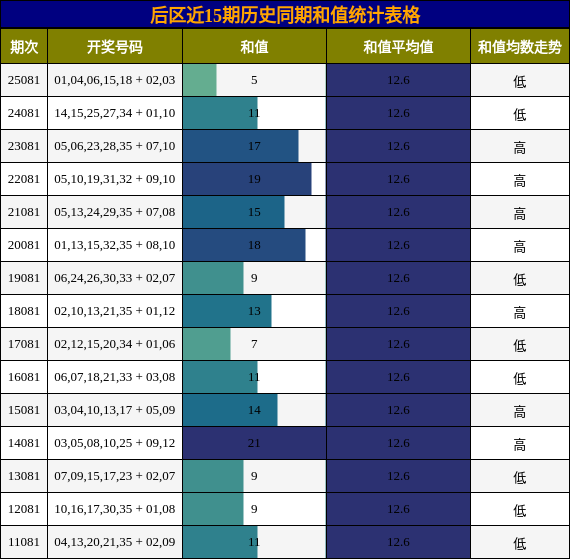Image resolution: width=570 pixels, height=559 pixels.
Task: Select sum value 14 in row 15081
Action: tap(254, 410)
